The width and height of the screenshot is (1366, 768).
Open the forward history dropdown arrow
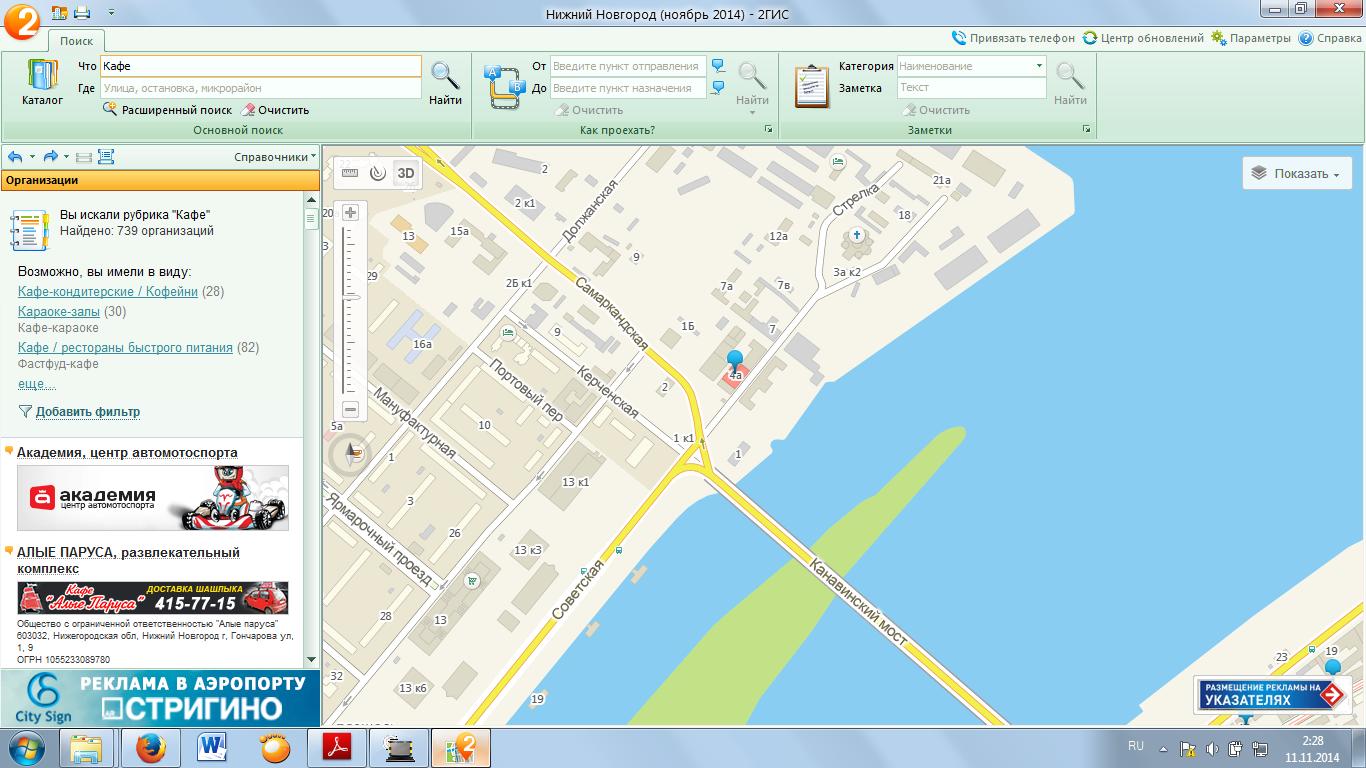point(67,157)
